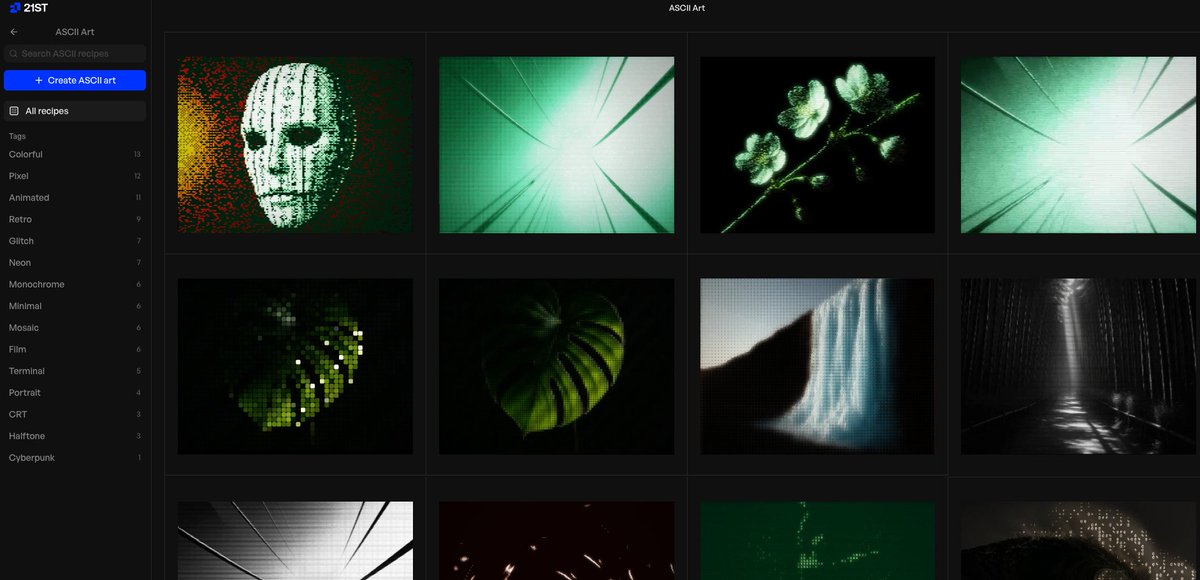The image size is (1200, 580).
Task: Click the Create ASCII art button
Action: 75,80
